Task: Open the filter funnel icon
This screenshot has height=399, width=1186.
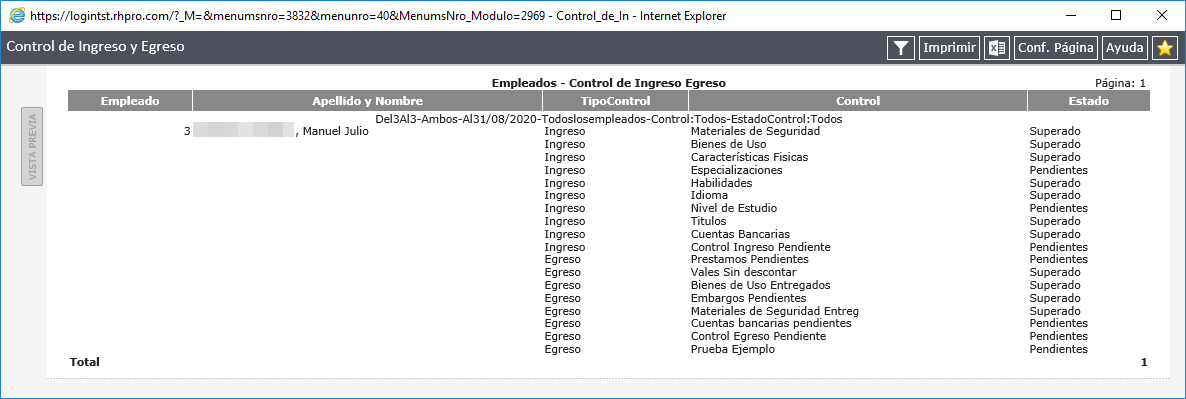Action: pos(900,48)
